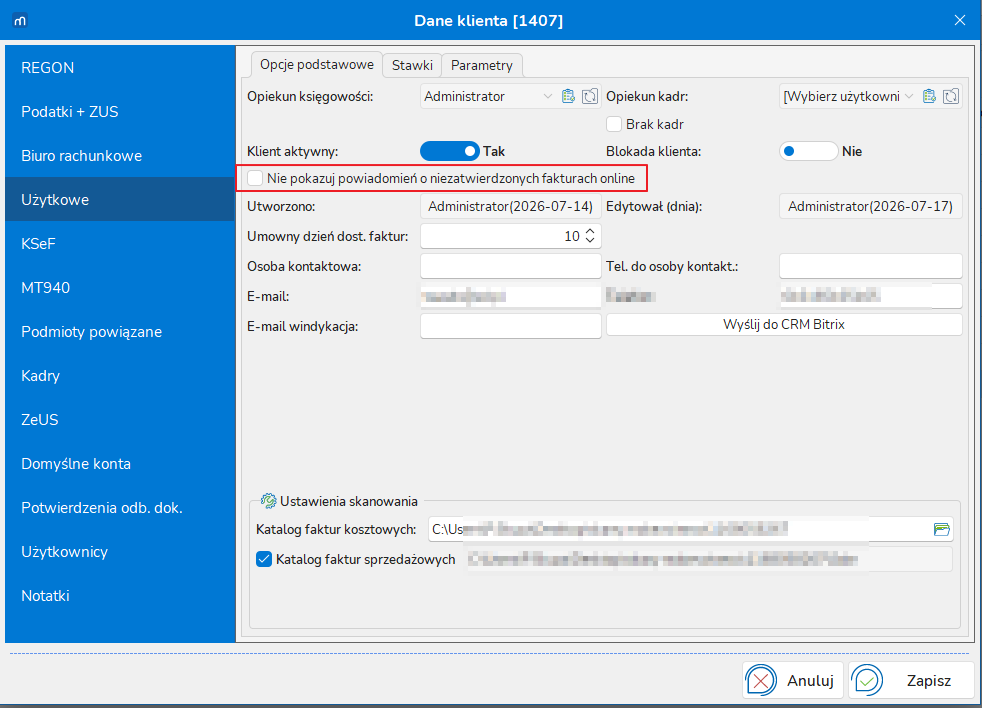Click the green checkmark icon on Zapisz

867,680
